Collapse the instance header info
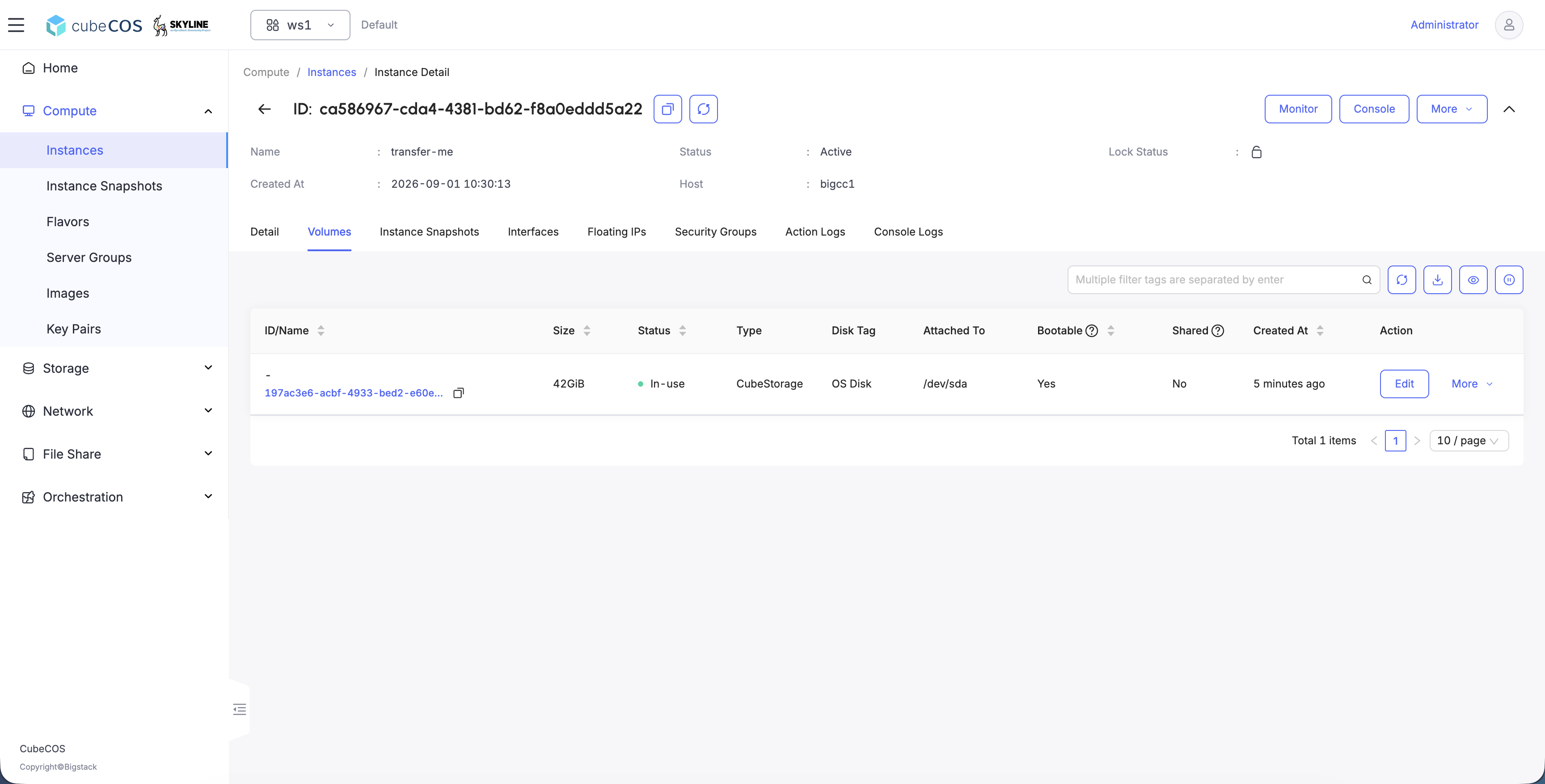 tap(1509, 109)
